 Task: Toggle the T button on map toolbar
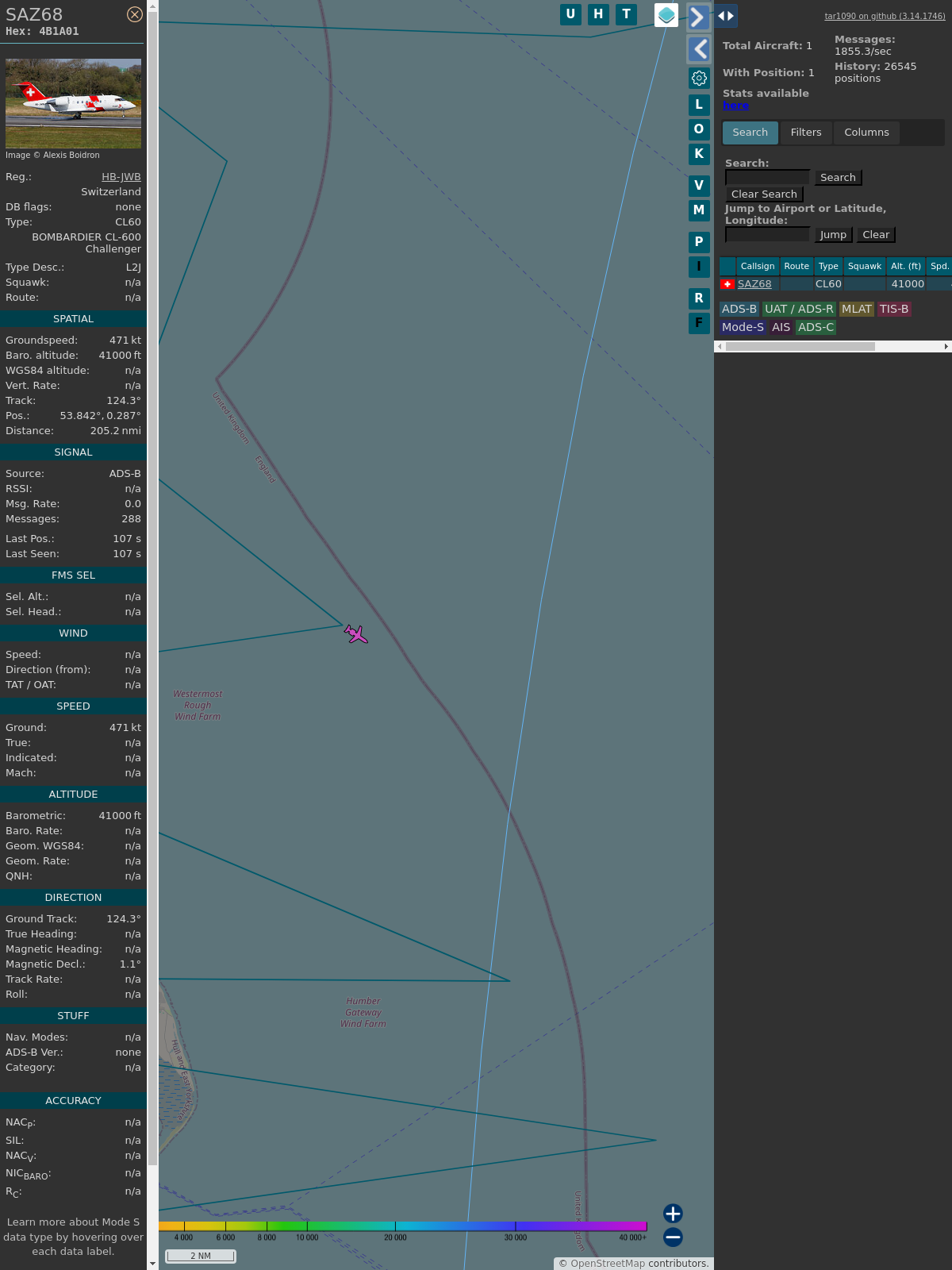tap(626, 14)
